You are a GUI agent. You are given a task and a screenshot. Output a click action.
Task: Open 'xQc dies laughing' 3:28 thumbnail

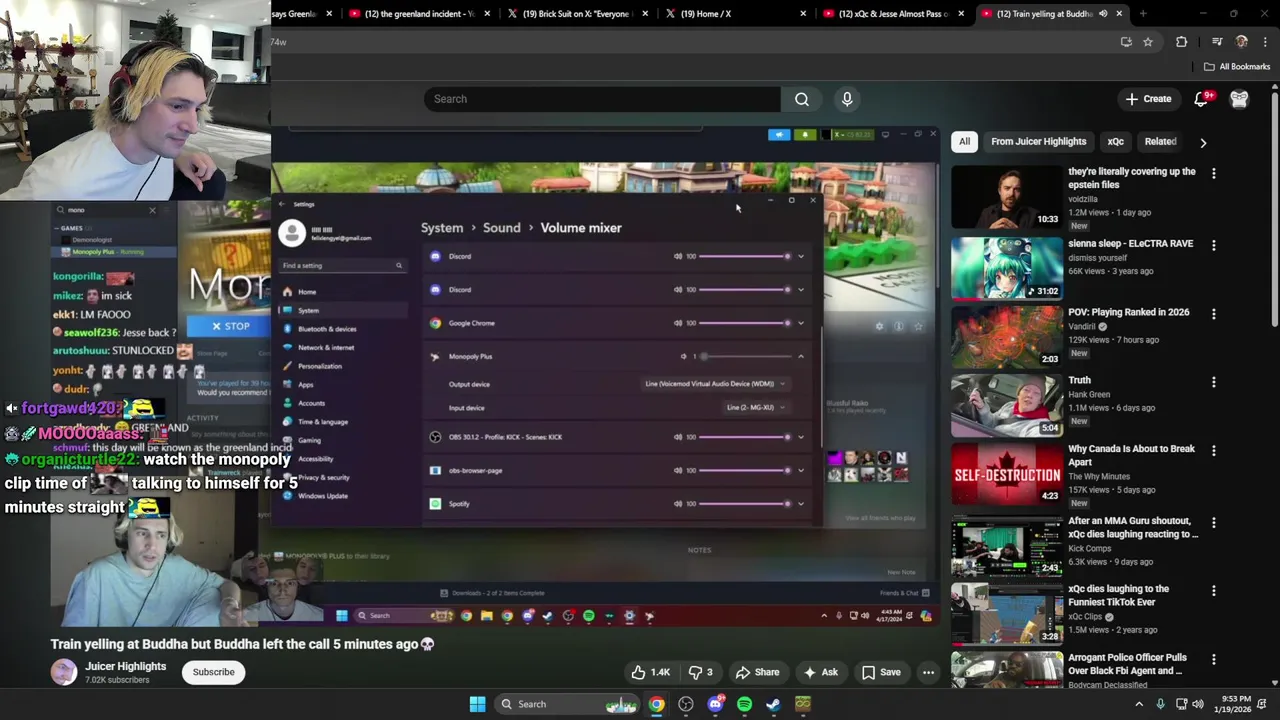(1007, 613)
